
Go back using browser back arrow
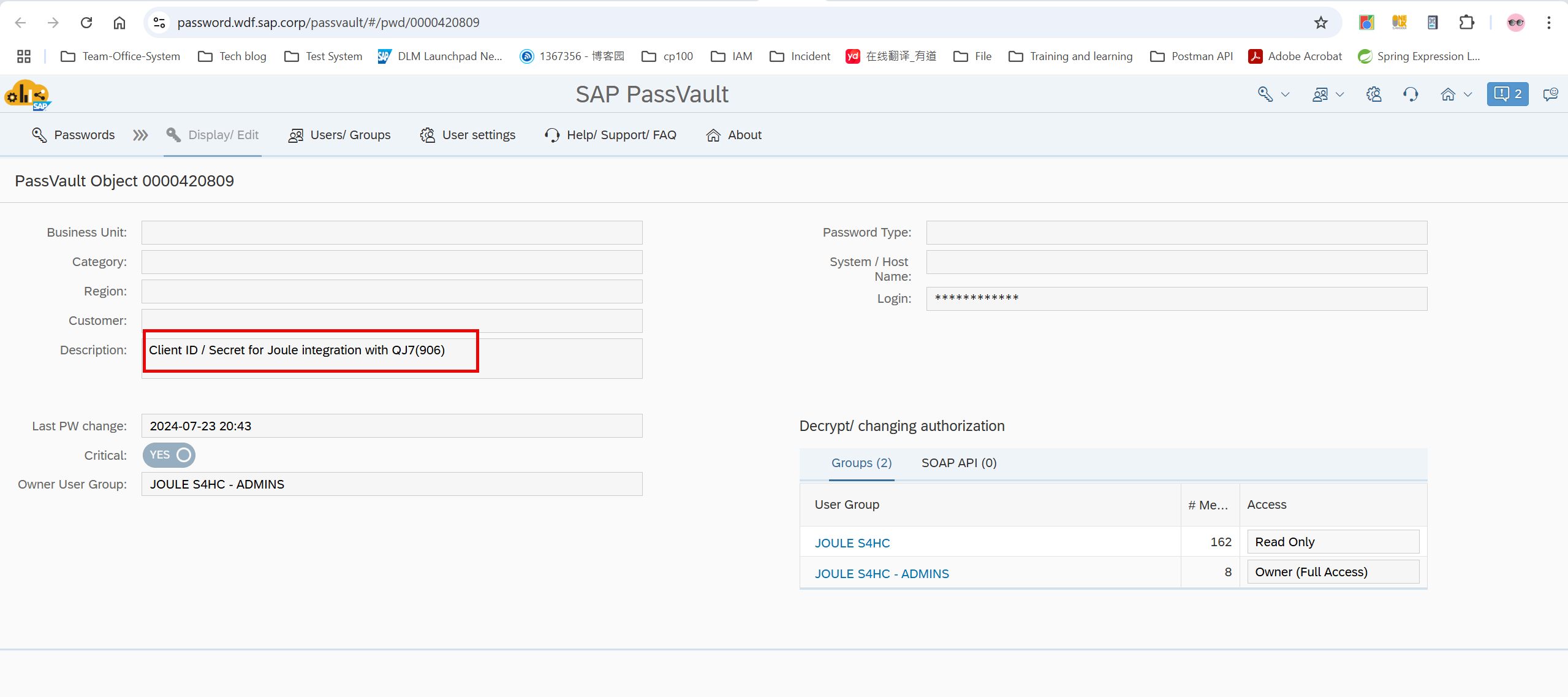point(20,23)
